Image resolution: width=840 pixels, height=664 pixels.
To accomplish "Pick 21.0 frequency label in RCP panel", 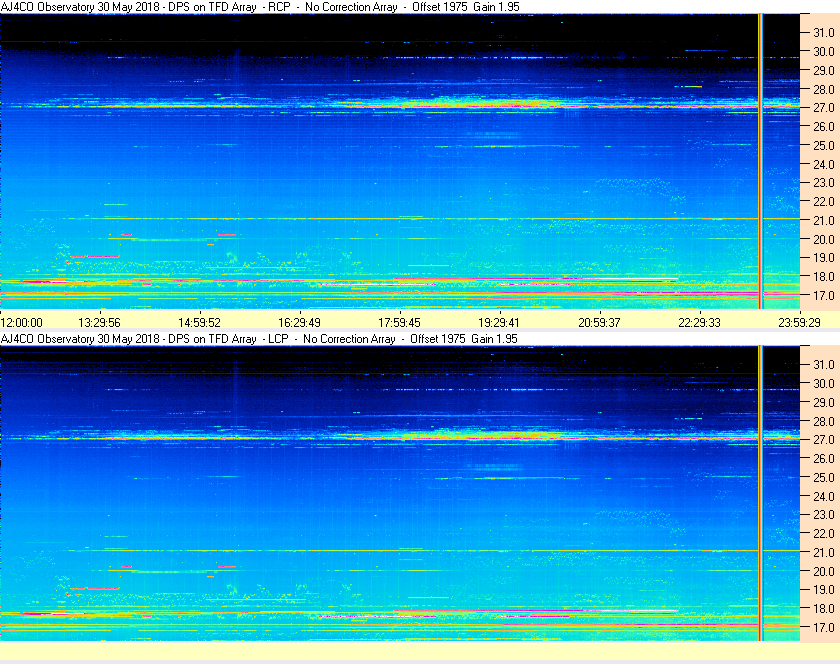I will (x=824, y=220).
